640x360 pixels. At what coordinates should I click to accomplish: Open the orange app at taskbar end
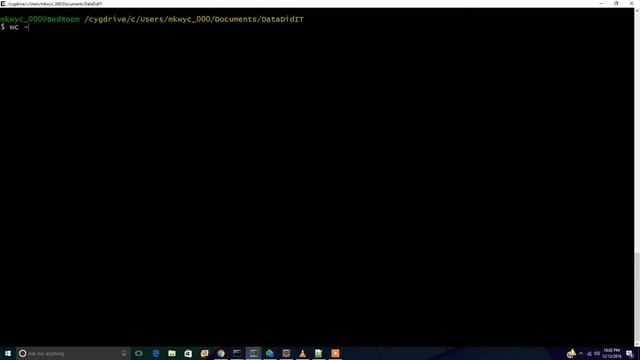pos(335,353)
